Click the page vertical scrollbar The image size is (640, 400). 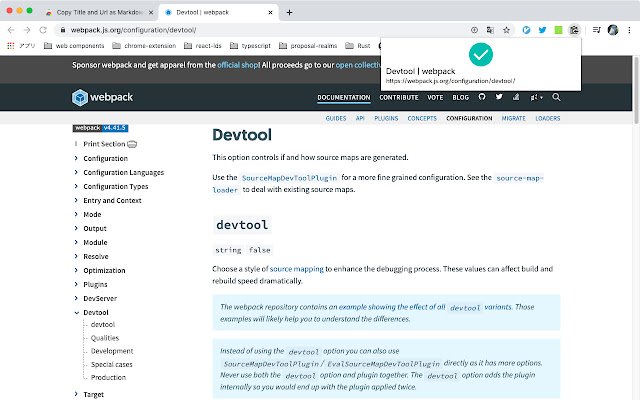(636, 90)
